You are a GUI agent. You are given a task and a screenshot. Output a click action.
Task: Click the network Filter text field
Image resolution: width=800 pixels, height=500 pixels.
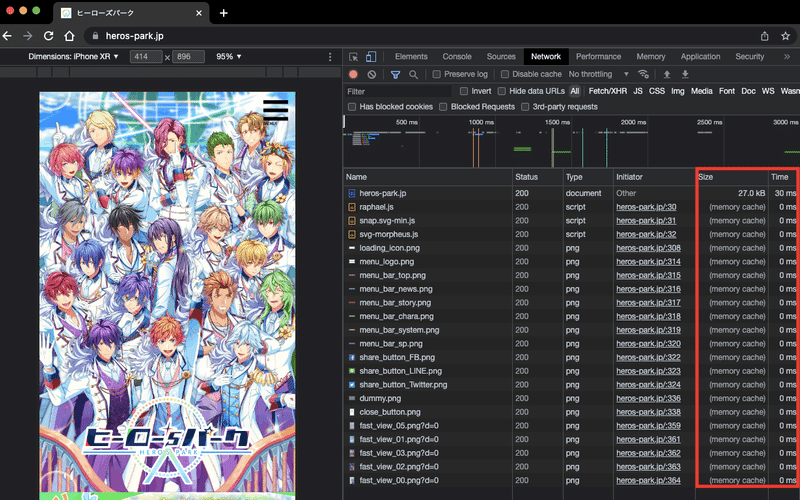click(x=398, y=91)
